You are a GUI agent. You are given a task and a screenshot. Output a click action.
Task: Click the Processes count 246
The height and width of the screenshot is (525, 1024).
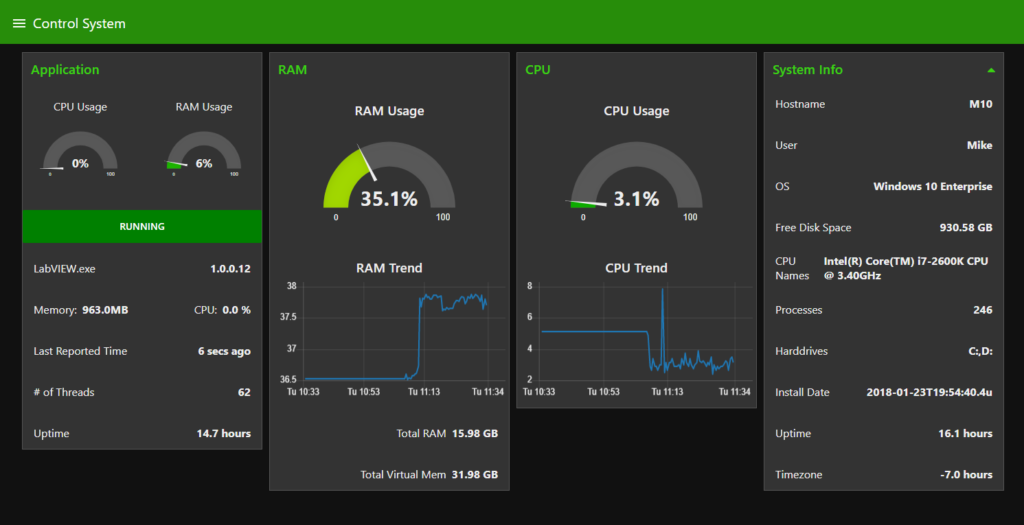[x=983, y=310]
